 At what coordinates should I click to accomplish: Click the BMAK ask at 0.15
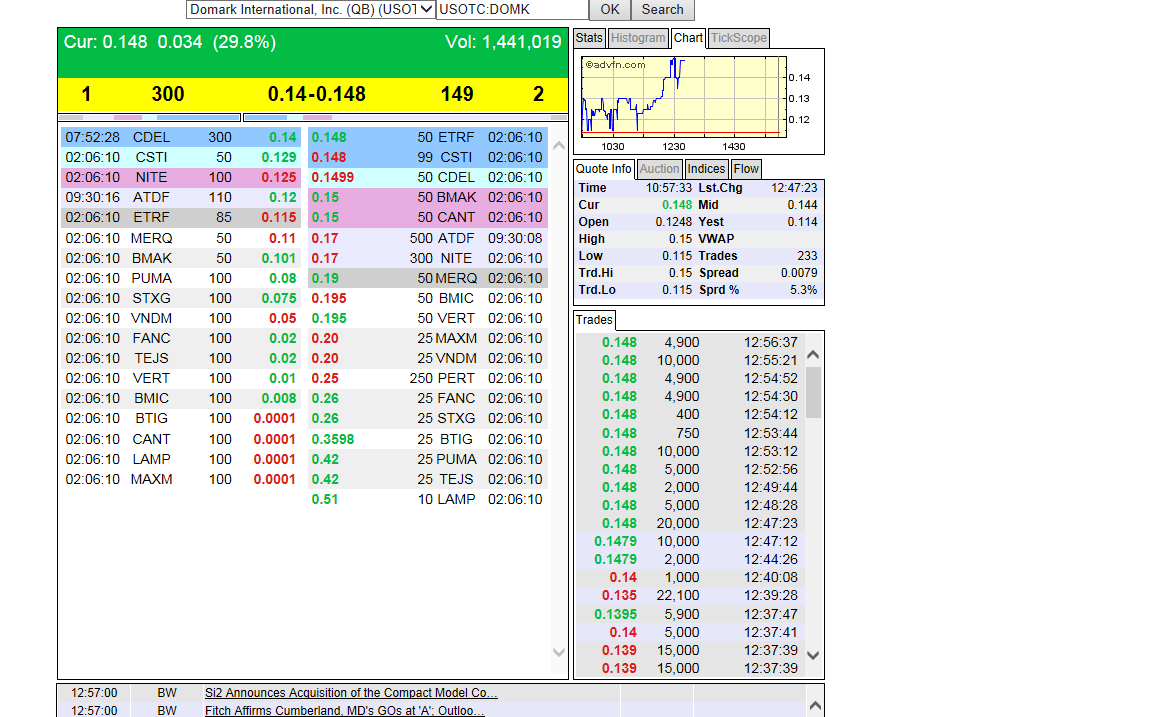(x=428, y=198)
